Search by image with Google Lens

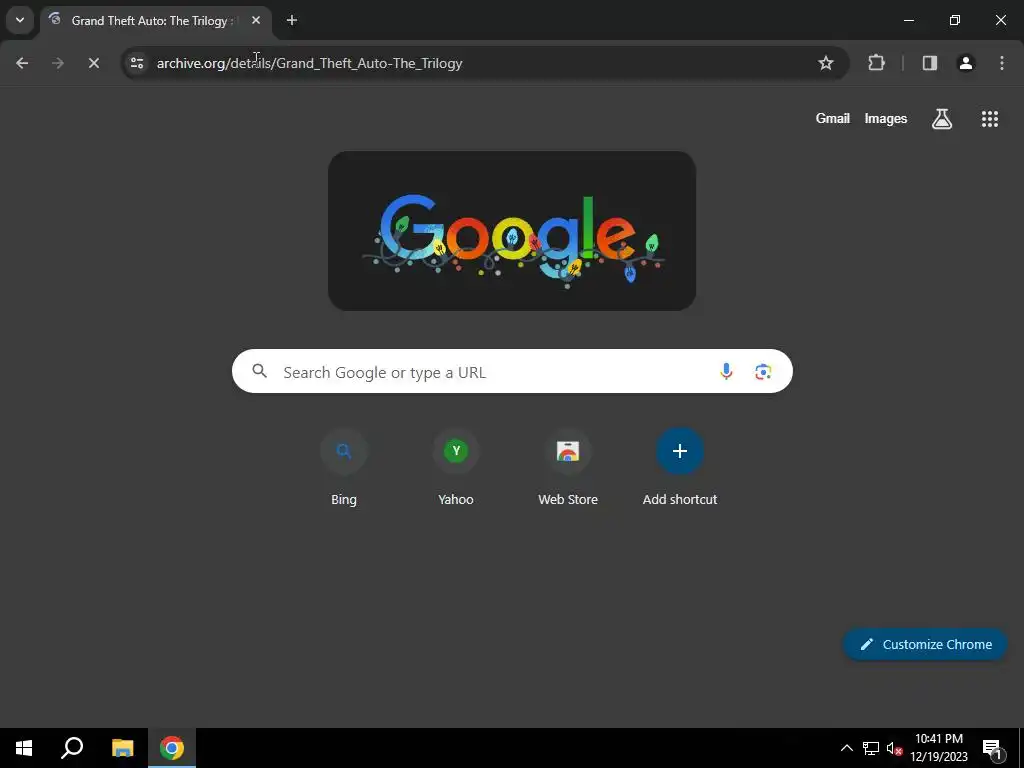[763, 372]
